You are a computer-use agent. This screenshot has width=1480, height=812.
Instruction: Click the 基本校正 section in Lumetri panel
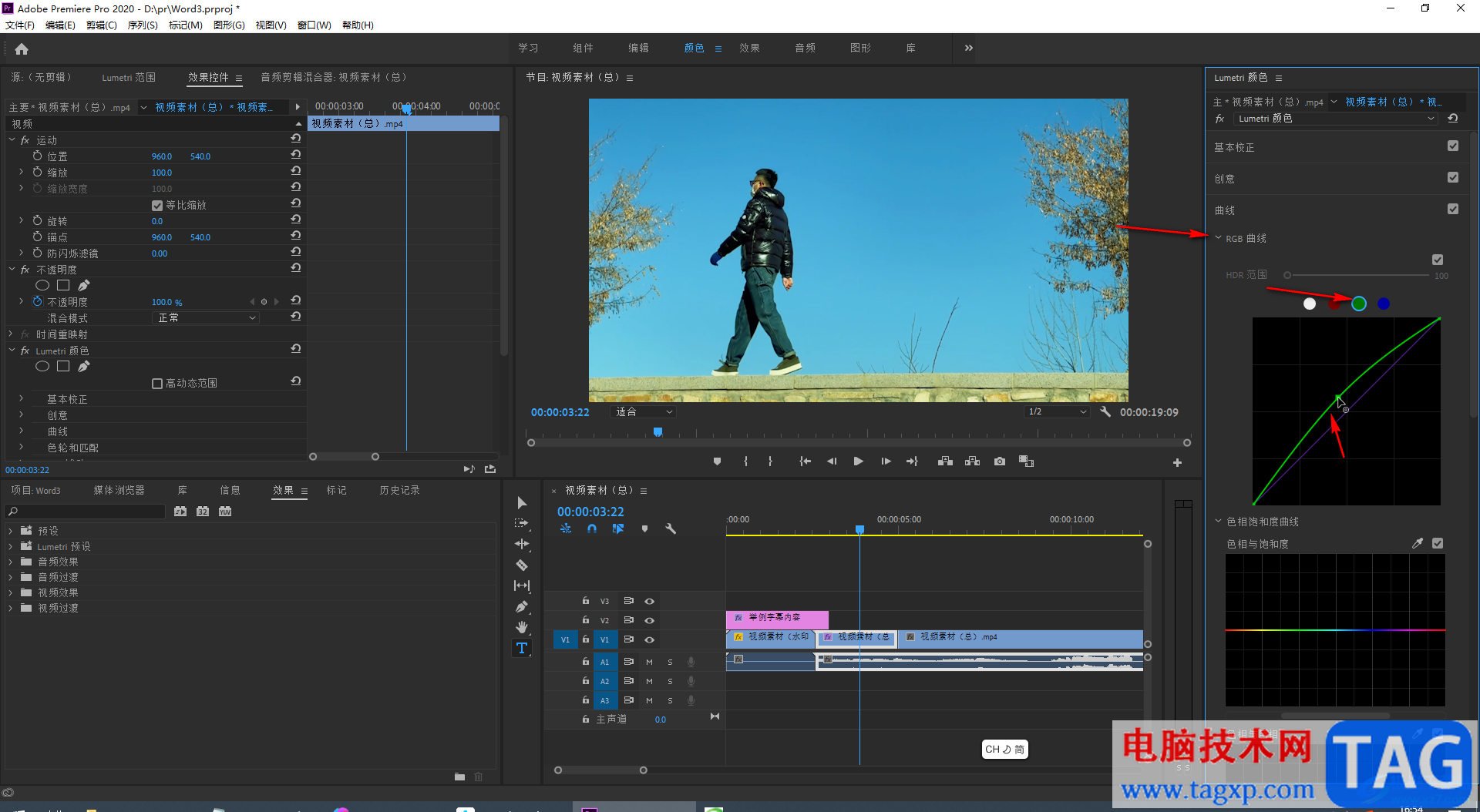pyautogui.click(x=1234, y=147)
